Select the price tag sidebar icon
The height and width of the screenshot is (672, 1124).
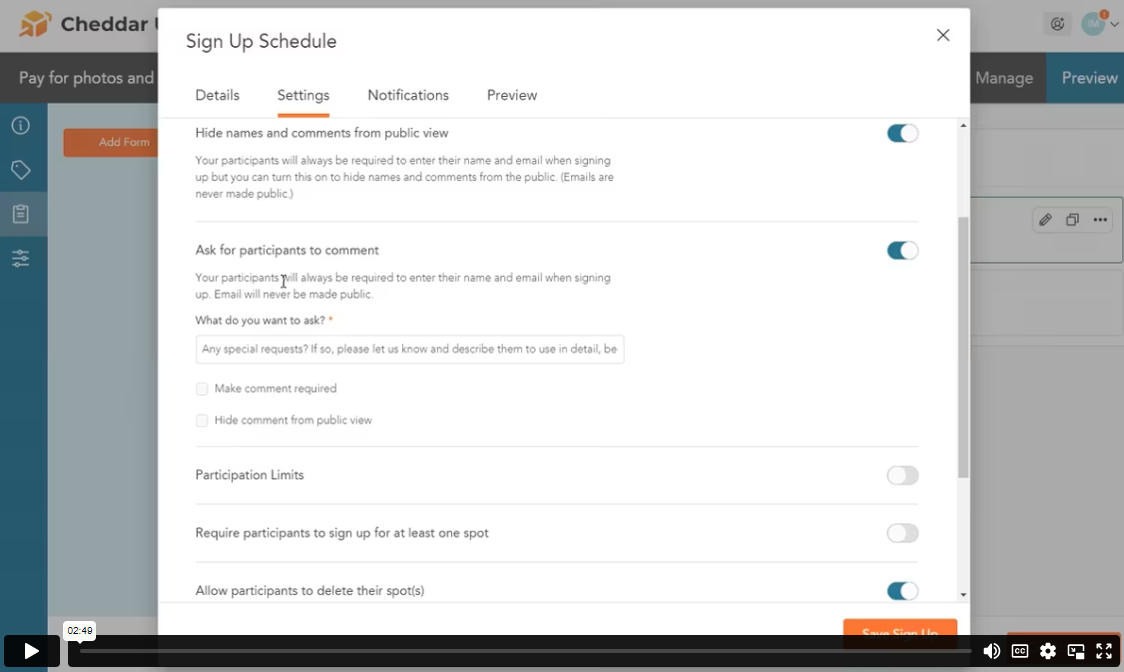tap(21, 170)
